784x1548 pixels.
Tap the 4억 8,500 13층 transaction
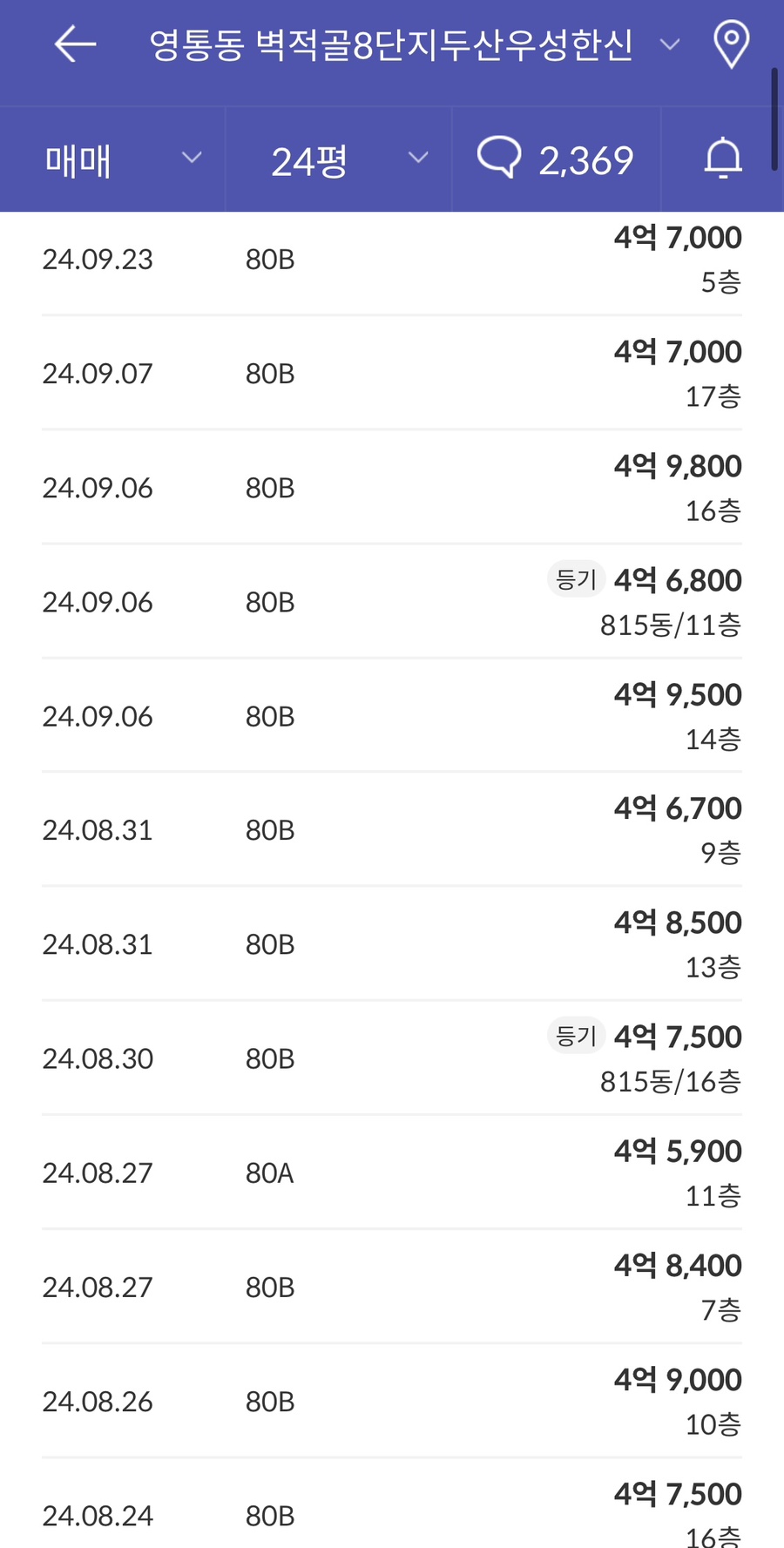392,944
